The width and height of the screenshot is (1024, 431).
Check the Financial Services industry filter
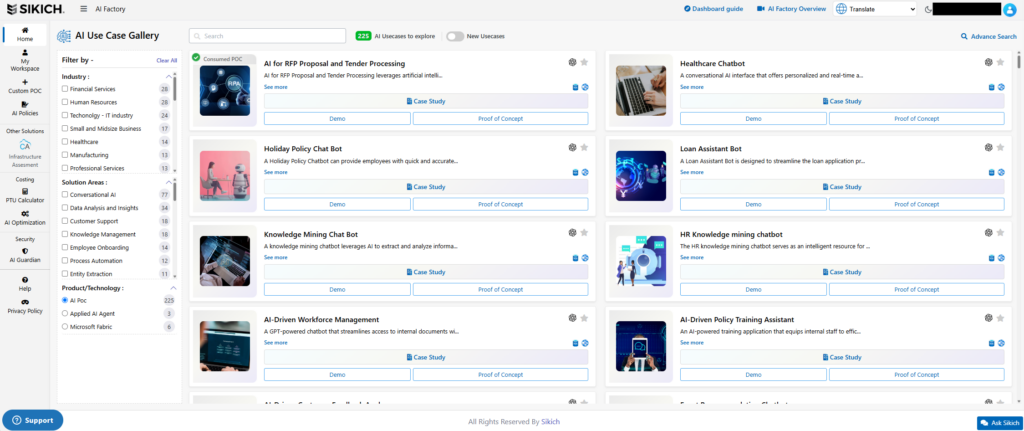65,89
